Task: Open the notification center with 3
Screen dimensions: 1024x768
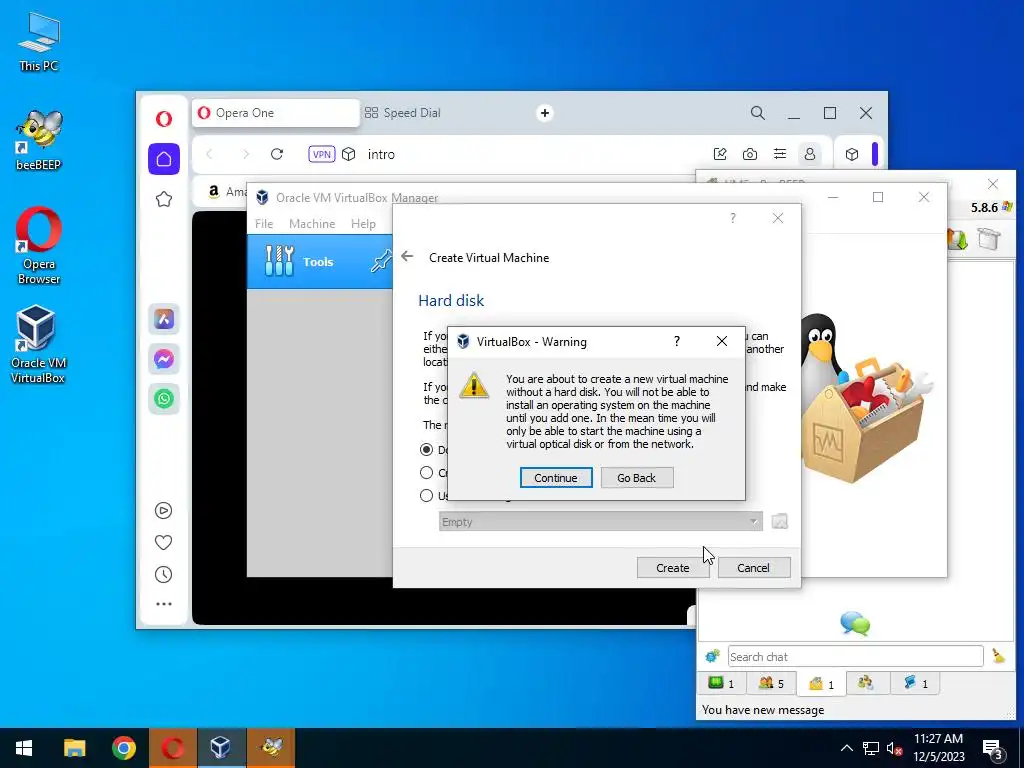Action: 993,749
